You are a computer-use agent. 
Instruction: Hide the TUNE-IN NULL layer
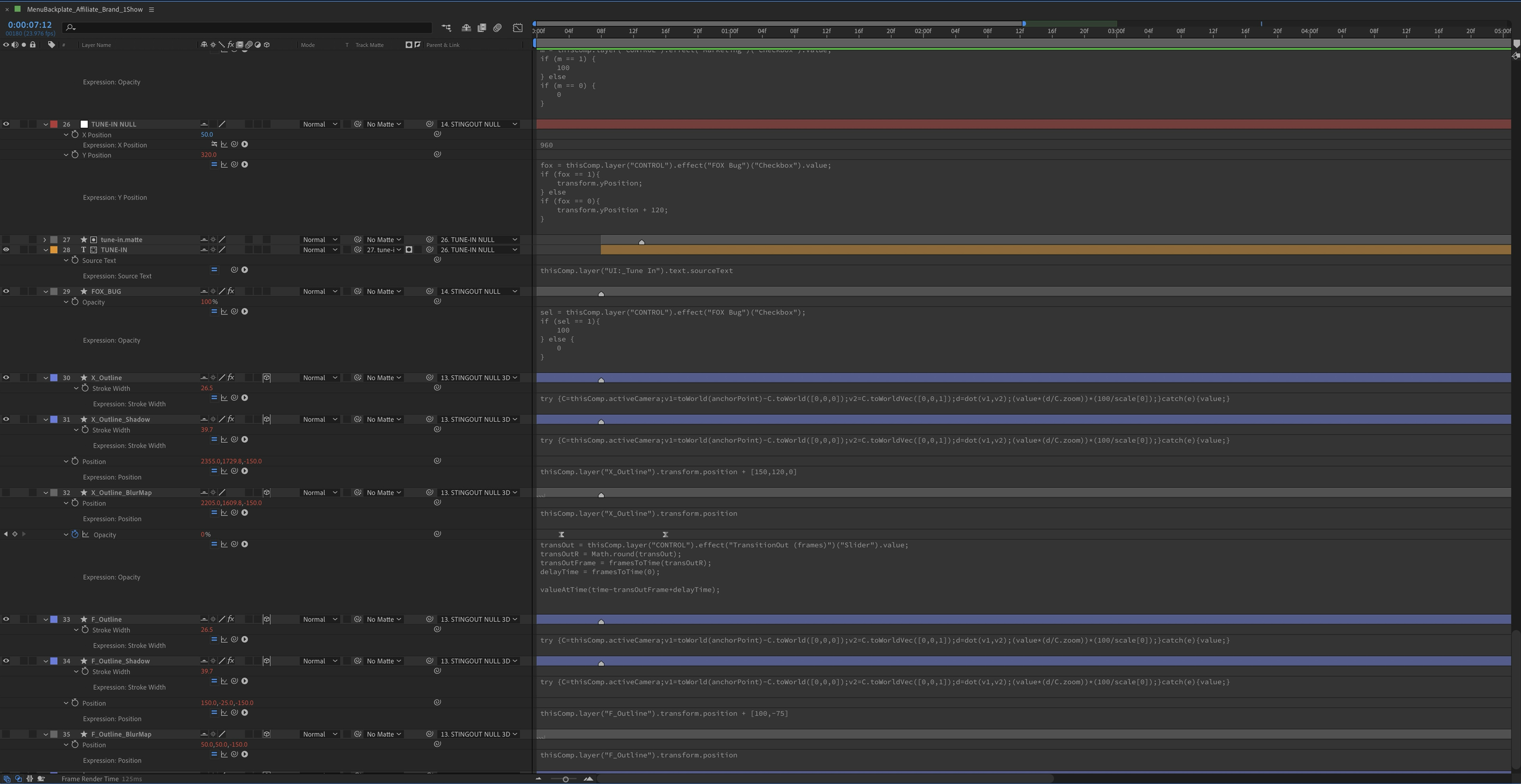tap(6, 124)
